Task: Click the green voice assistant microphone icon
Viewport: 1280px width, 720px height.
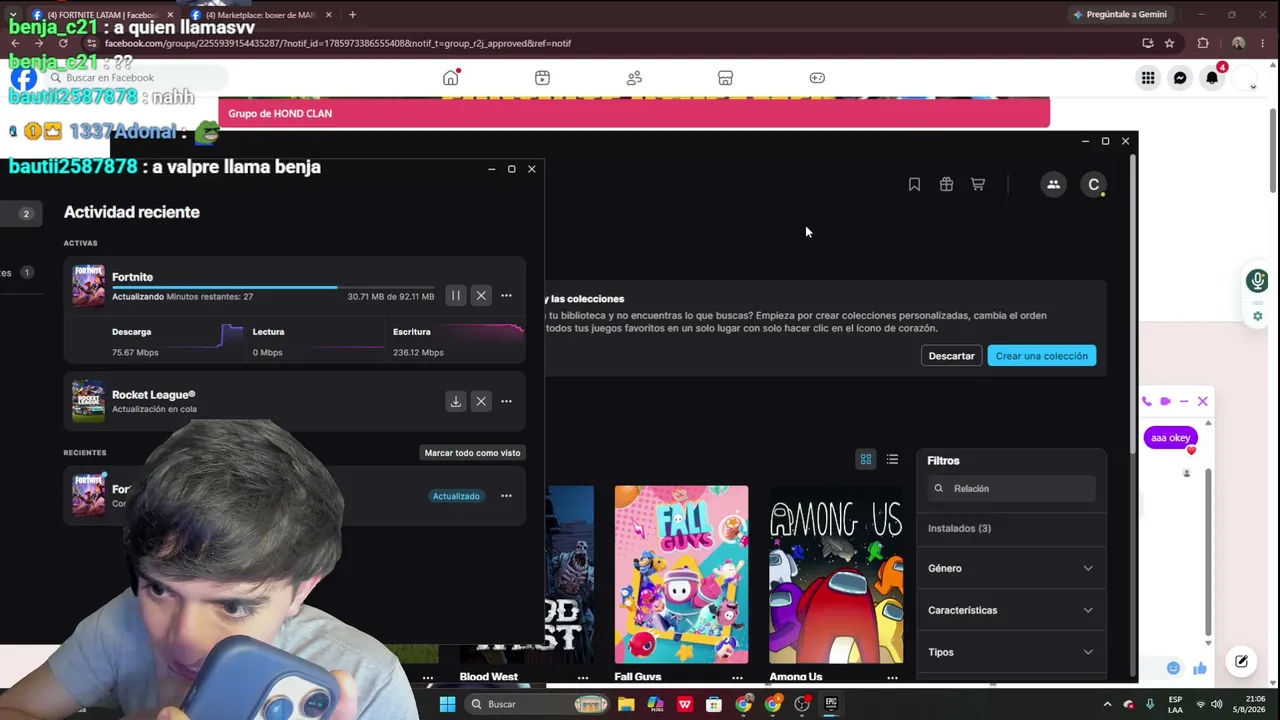Action: click(x=1258, y=281)
